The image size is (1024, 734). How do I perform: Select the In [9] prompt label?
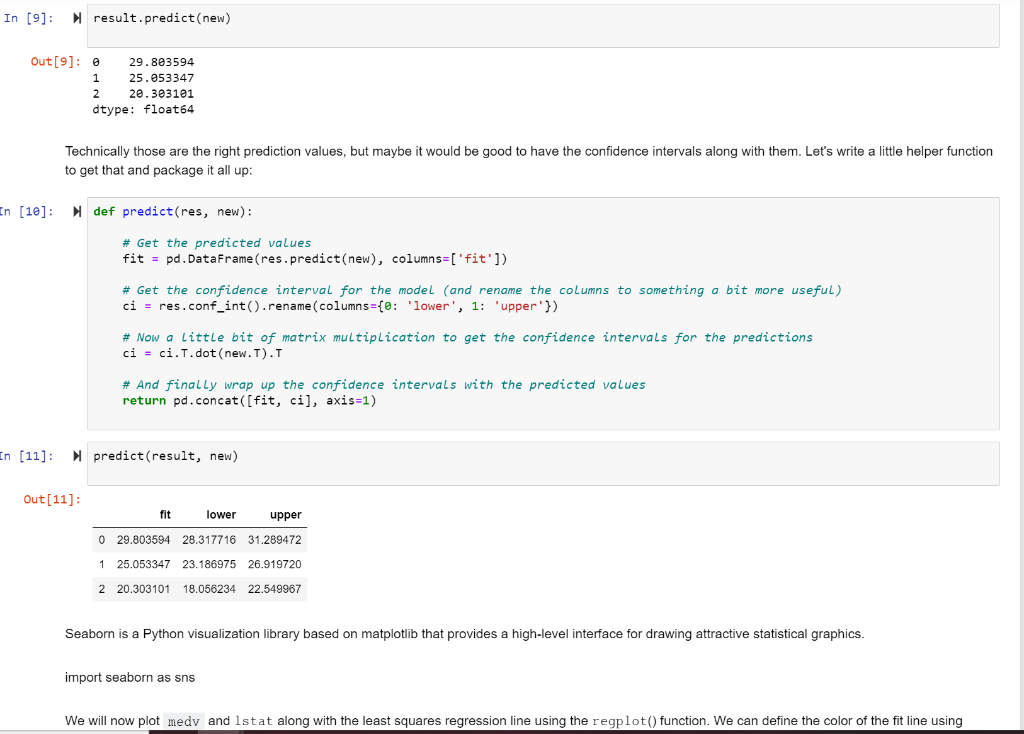(x=30, y=16)
